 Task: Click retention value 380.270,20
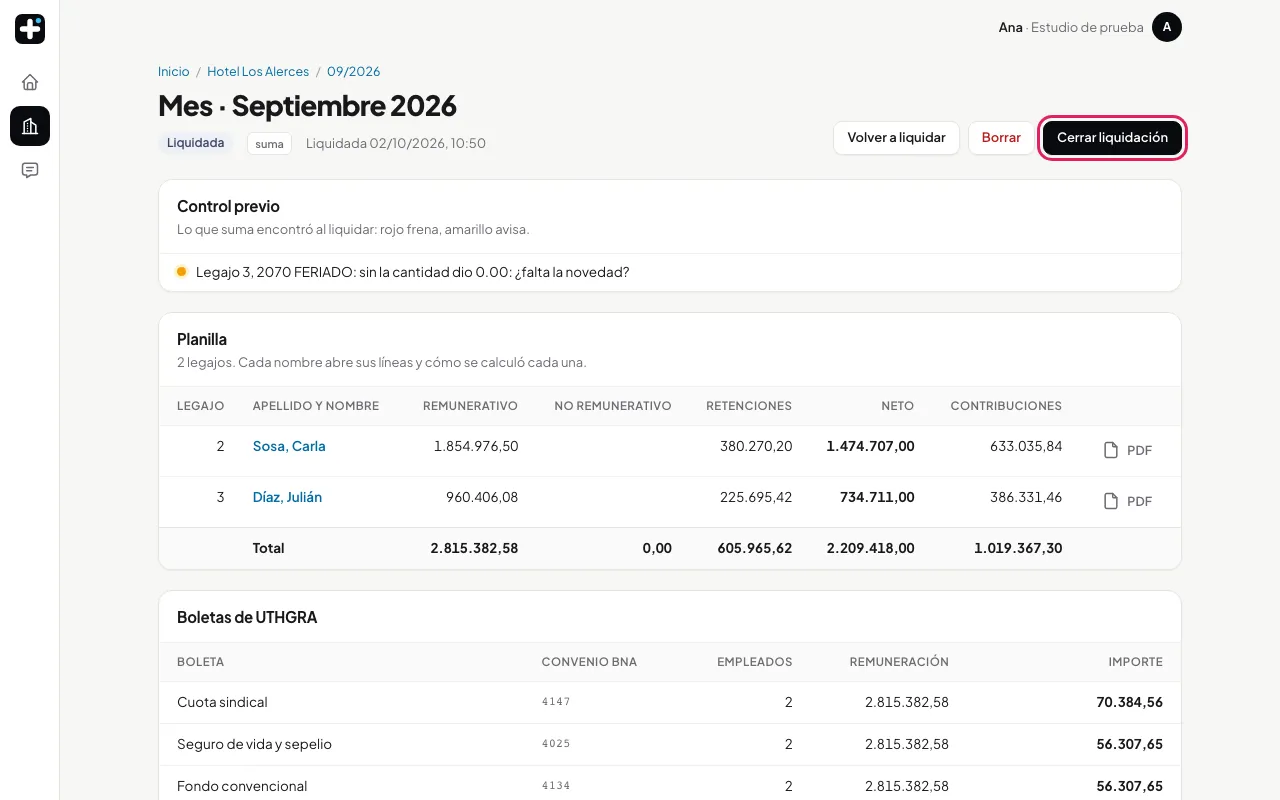coord(756,446)
